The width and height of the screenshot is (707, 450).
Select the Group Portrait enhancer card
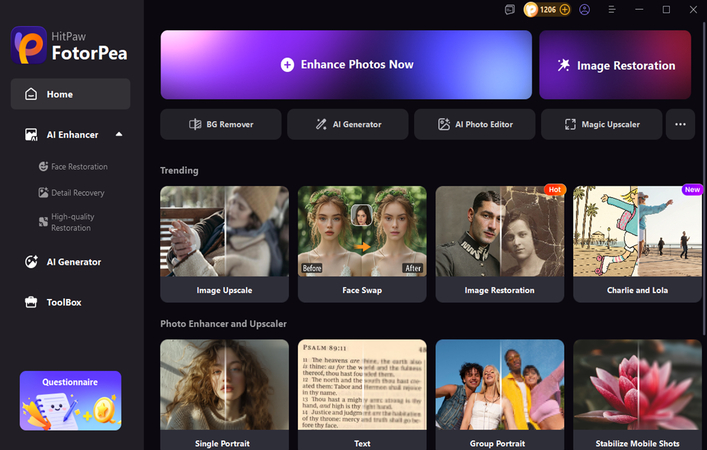(x=500, y=395)
